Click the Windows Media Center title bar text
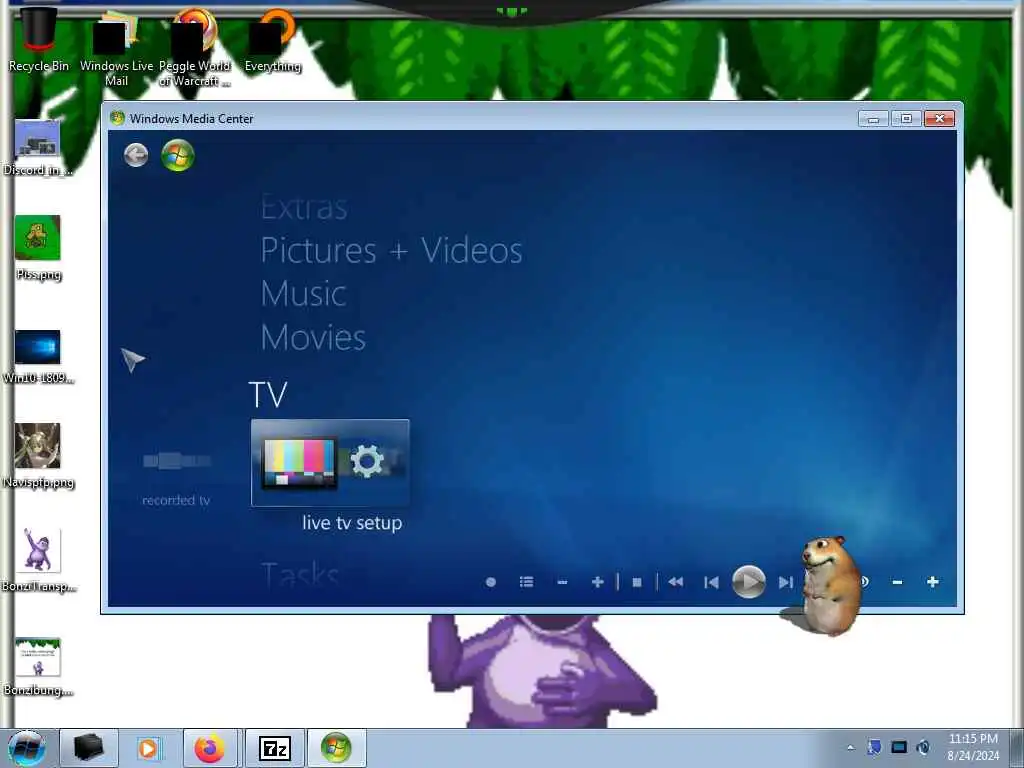Screen dimensions: 1024x768 tap(191, 119)
